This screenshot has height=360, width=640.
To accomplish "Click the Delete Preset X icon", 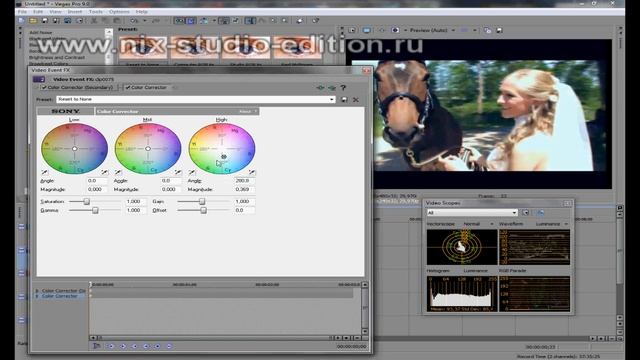I will point(356,99).
